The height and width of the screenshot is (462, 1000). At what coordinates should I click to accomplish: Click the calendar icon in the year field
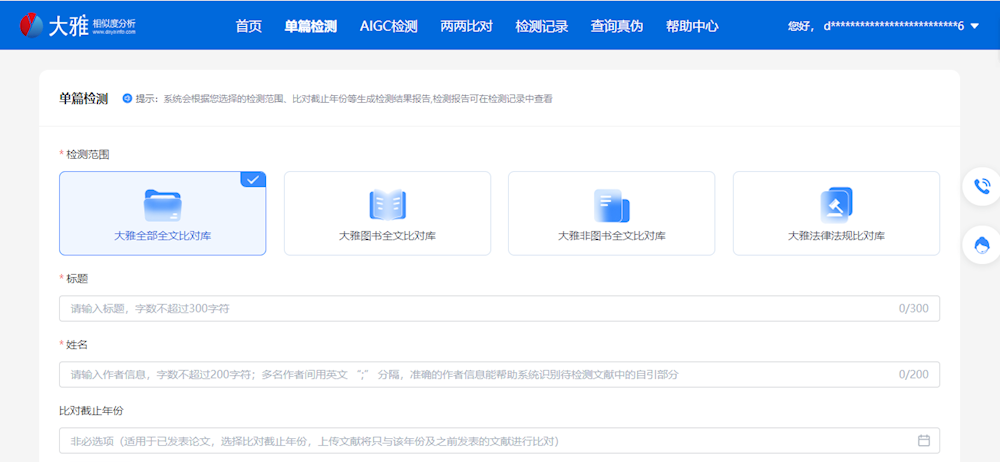click(923, 440)
